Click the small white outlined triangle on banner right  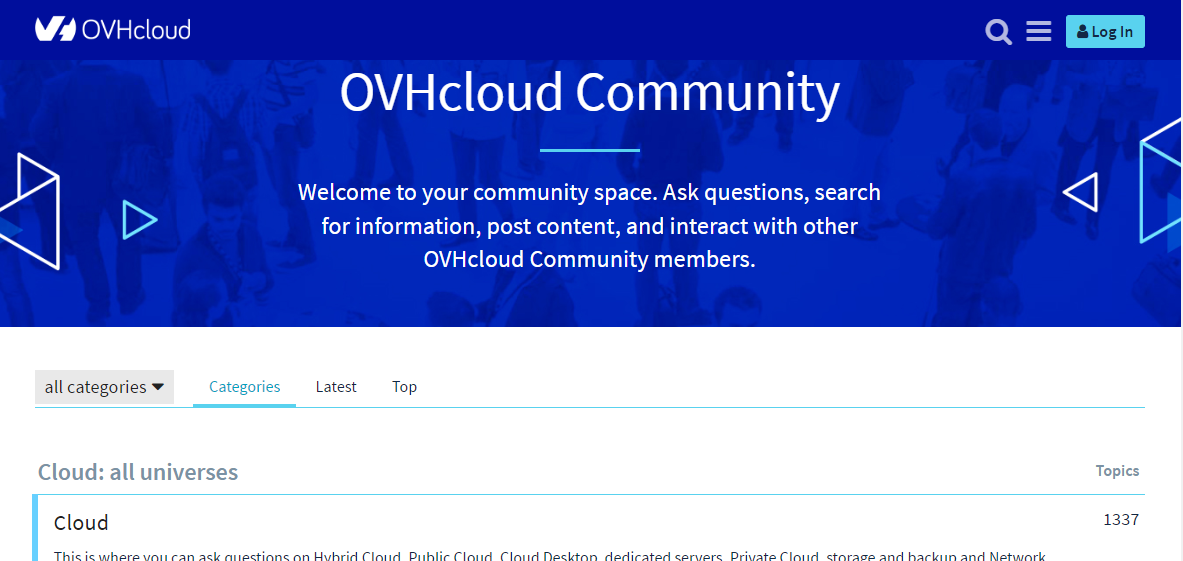1082,192
